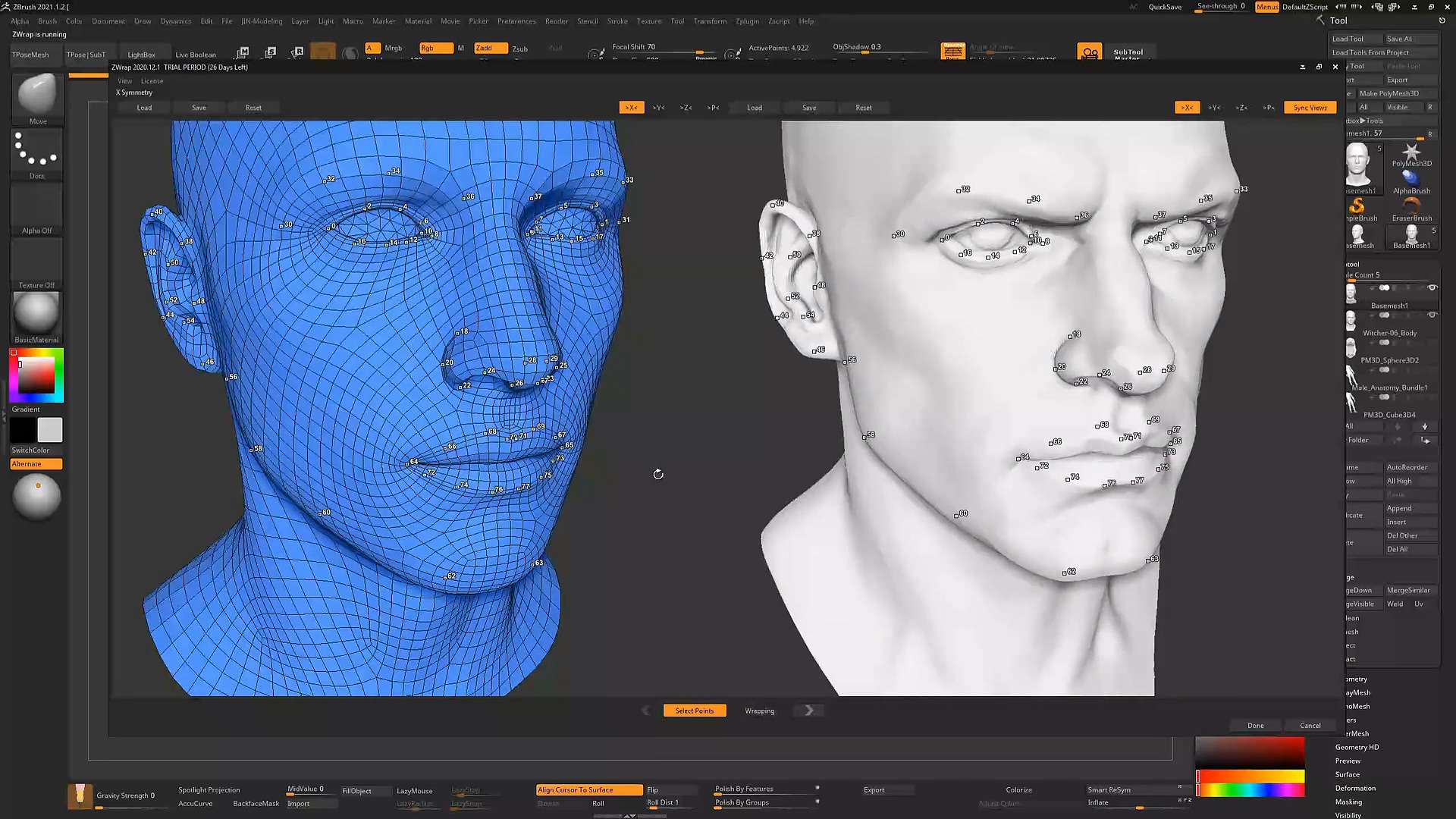Open the Zplugin menu
Screen dimensions: 1456x819
(x=746, y=21)
